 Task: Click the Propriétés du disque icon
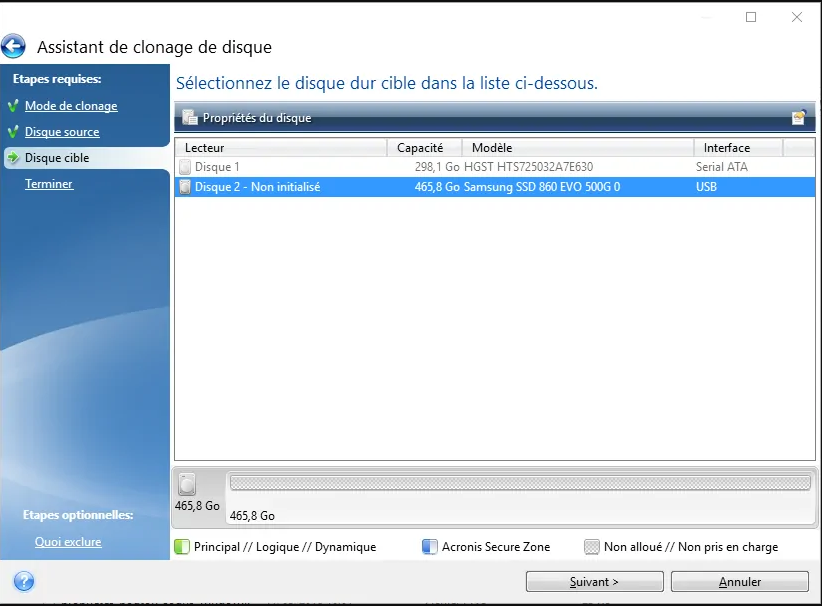189,118
